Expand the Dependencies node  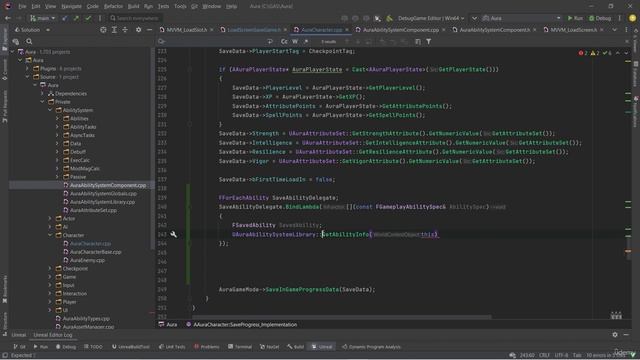(x=42, y=93)
